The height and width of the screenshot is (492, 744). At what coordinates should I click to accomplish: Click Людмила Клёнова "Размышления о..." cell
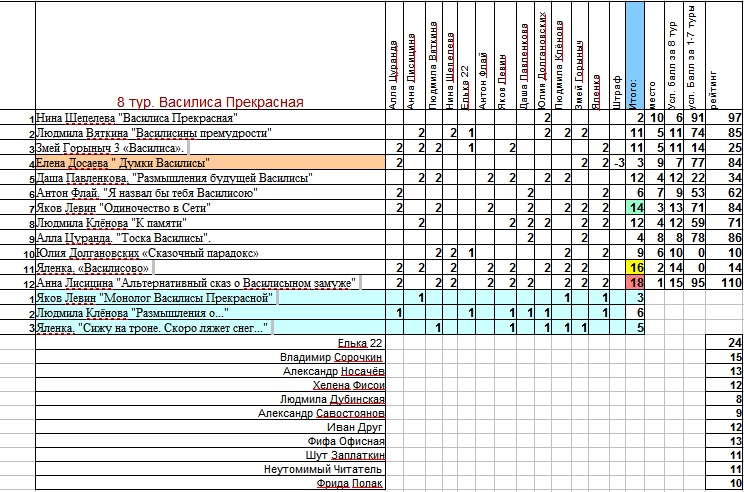click(x=210, y=313)
